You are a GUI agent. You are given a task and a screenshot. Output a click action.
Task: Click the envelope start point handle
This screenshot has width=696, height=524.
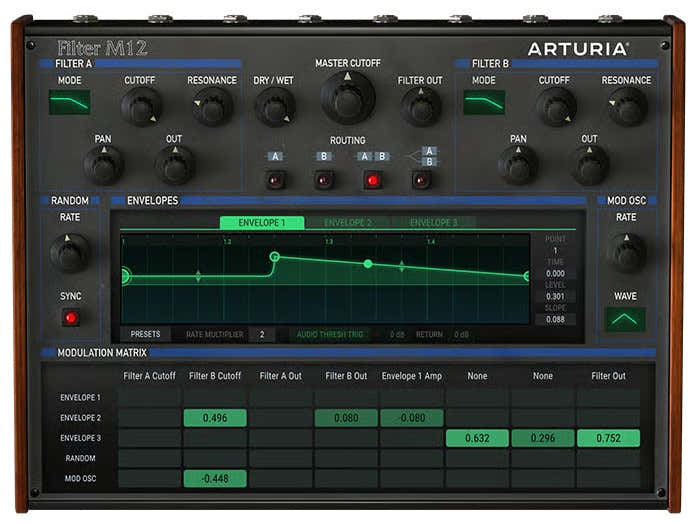pyautogui.click(x=125, y=276)
